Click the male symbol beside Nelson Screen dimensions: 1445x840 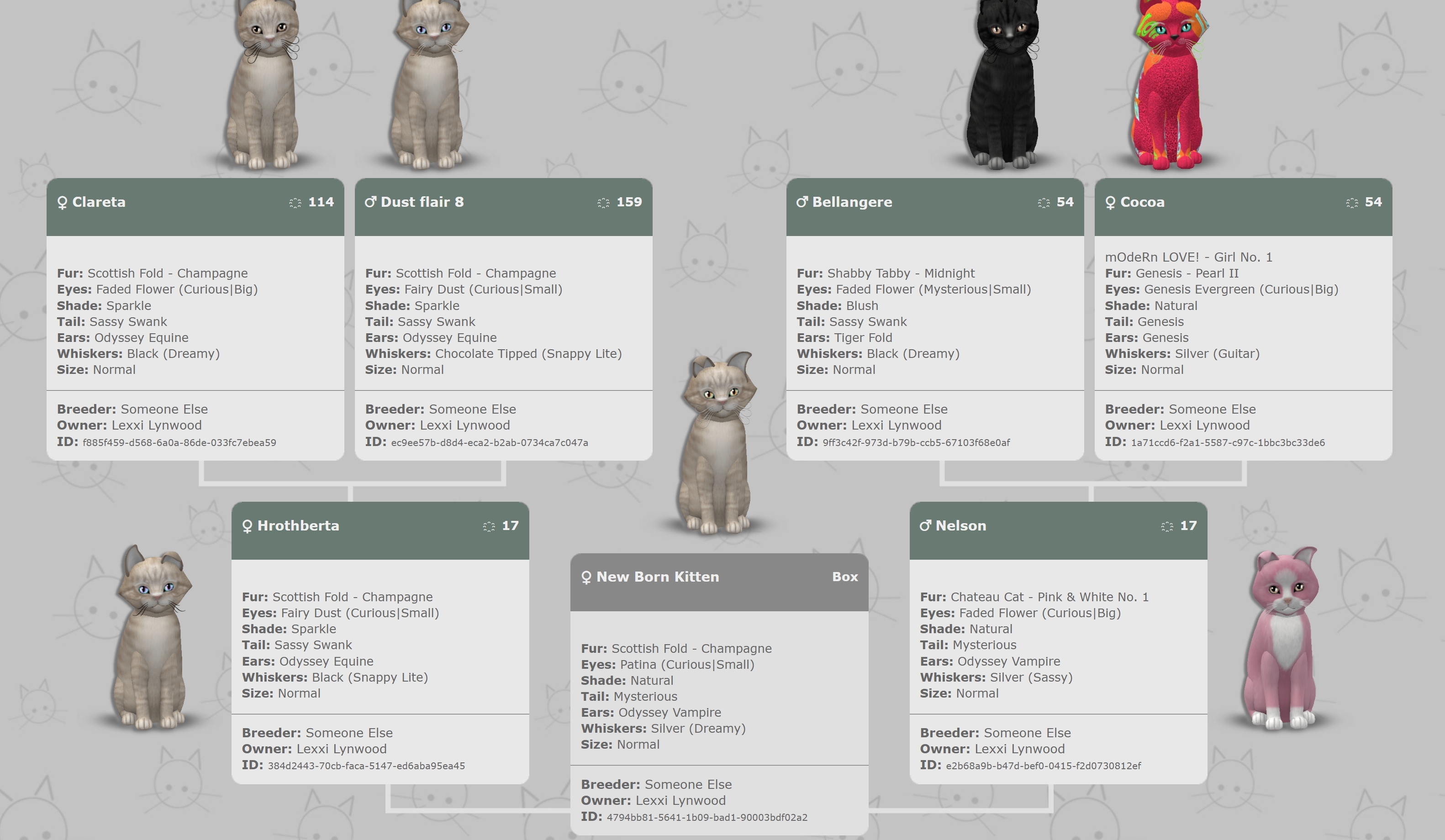[925, 526]
